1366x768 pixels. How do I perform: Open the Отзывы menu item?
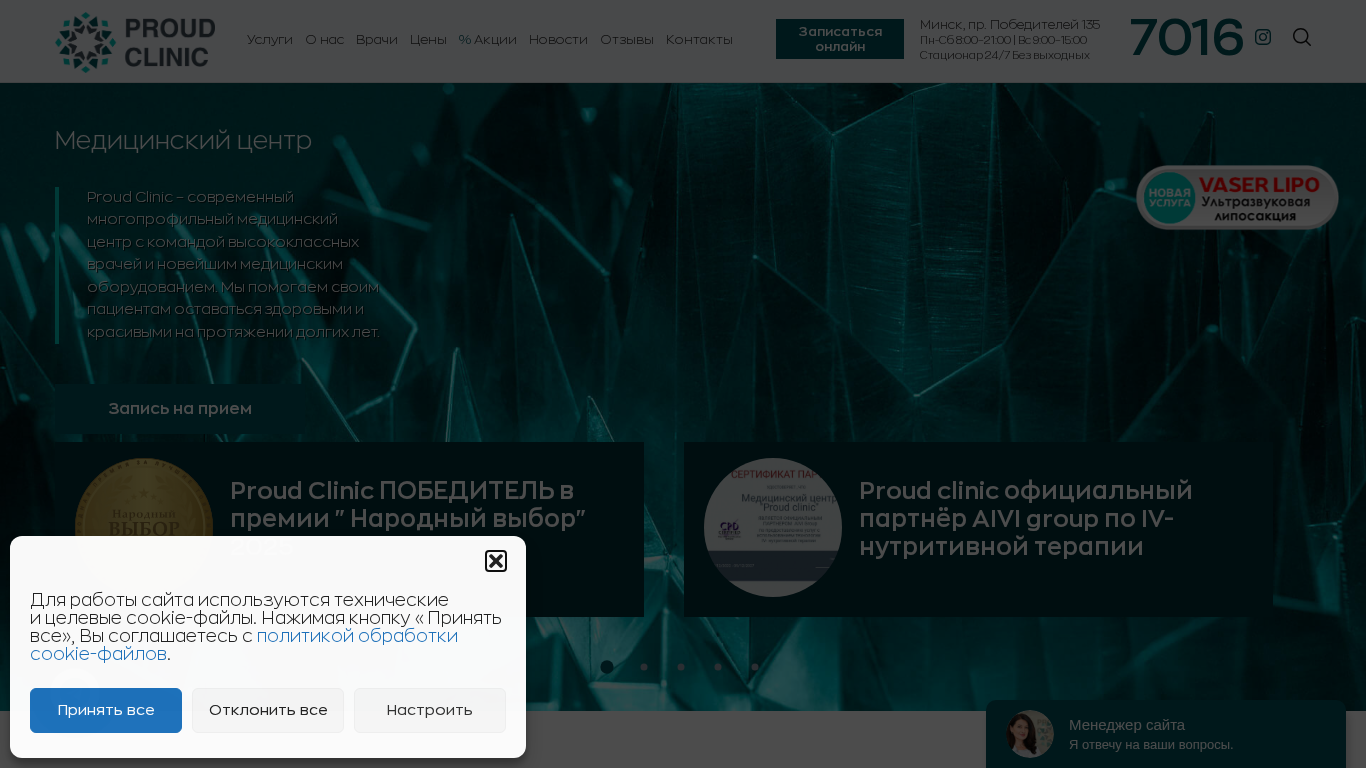coord(627,39)
